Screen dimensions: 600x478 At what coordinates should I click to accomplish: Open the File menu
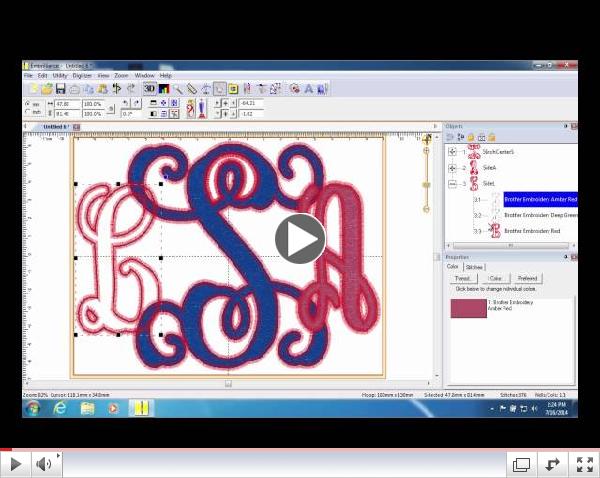[x=28, y=76]
